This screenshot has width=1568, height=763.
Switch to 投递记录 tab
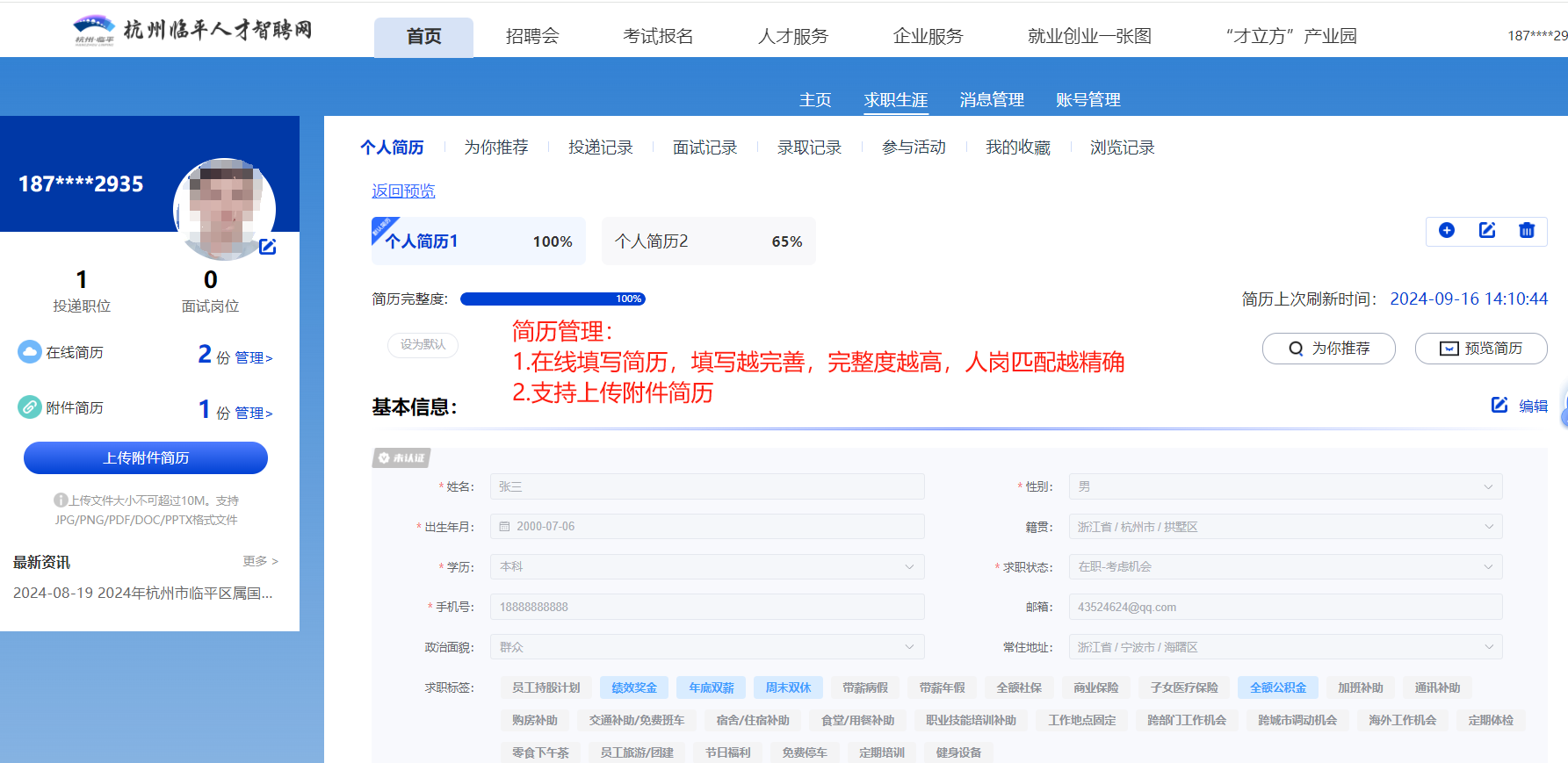[x=601, y=148]
